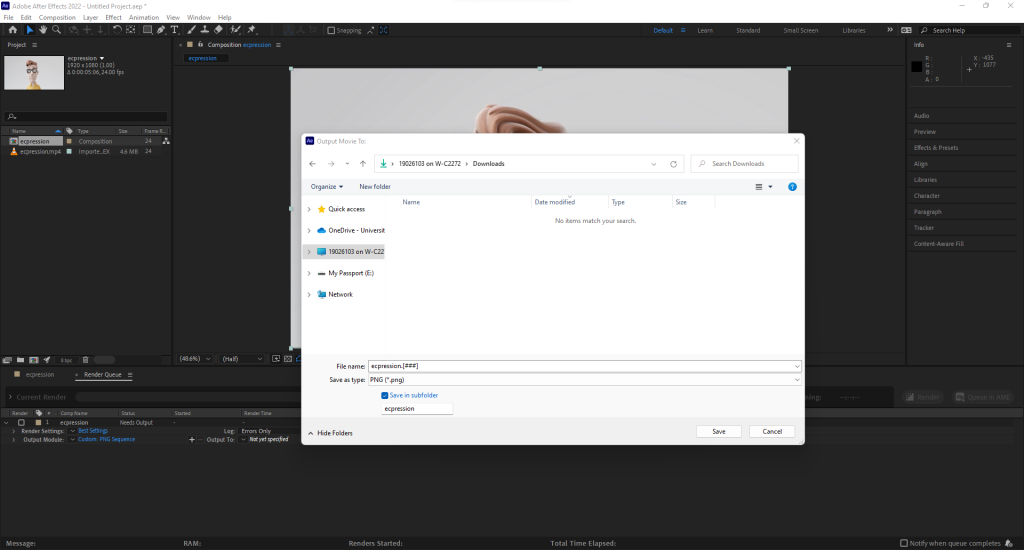The image size is (1024, 550).
Task: Select the Selection arrow tool
Action: coord(29,29)
